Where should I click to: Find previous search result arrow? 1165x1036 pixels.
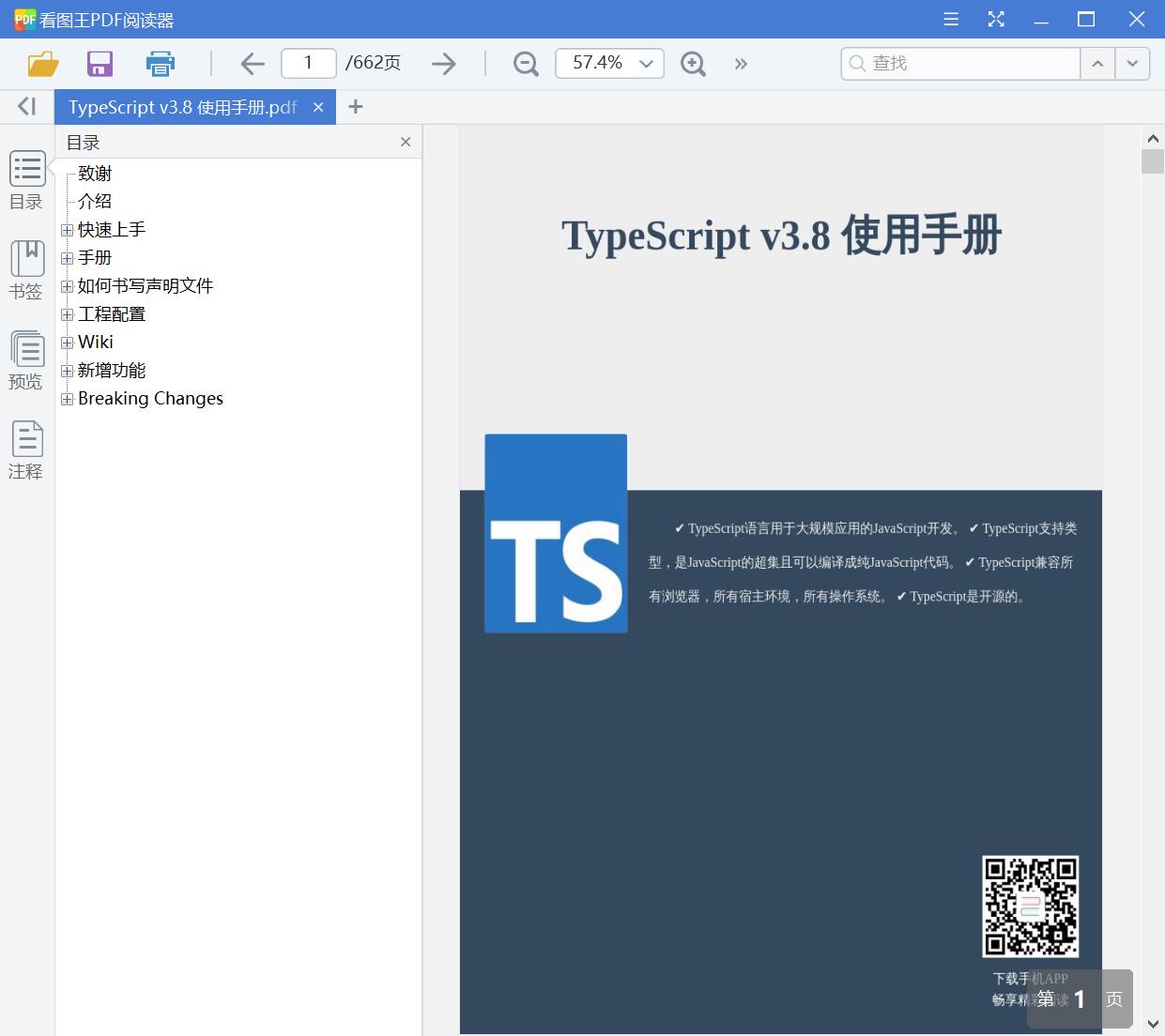coord(1097,64)
